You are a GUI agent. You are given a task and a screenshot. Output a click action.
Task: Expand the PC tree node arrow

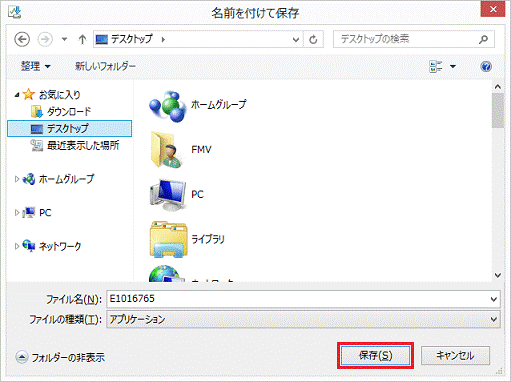17,212
